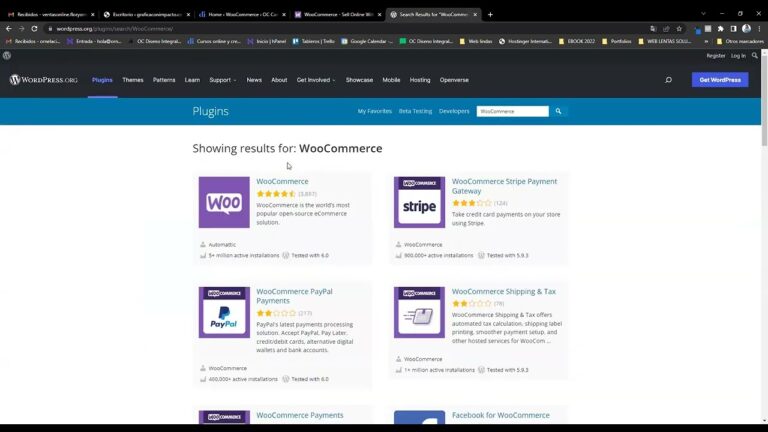Open WooCommerce Shipping & Tax title link

pos(504,291)
